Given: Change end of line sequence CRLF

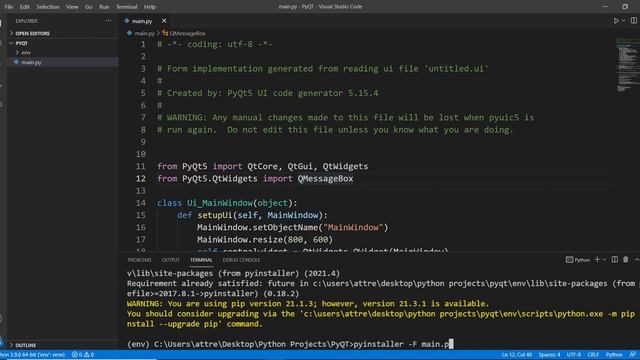Looking at the screenshot, I should 593,355.
